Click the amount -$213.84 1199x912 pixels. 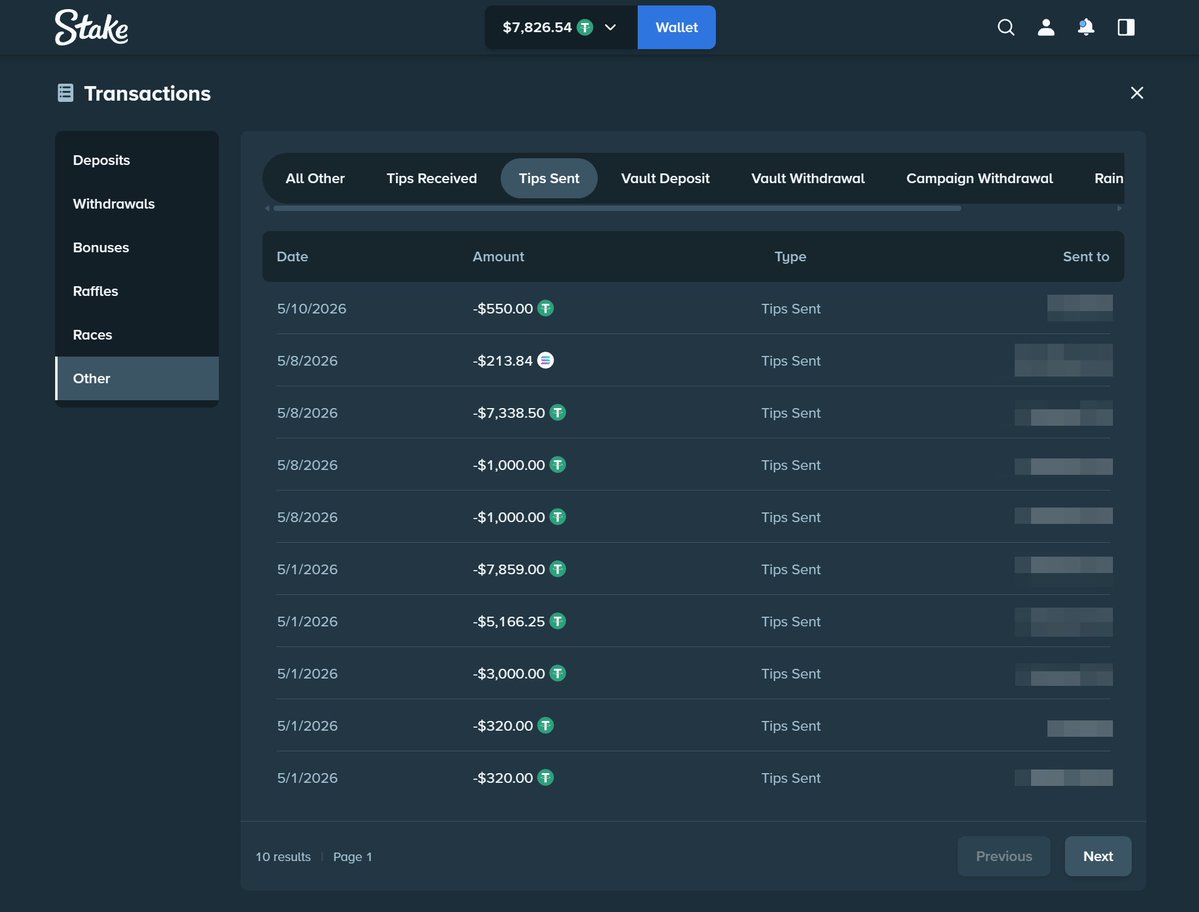(x=502, y=361)
